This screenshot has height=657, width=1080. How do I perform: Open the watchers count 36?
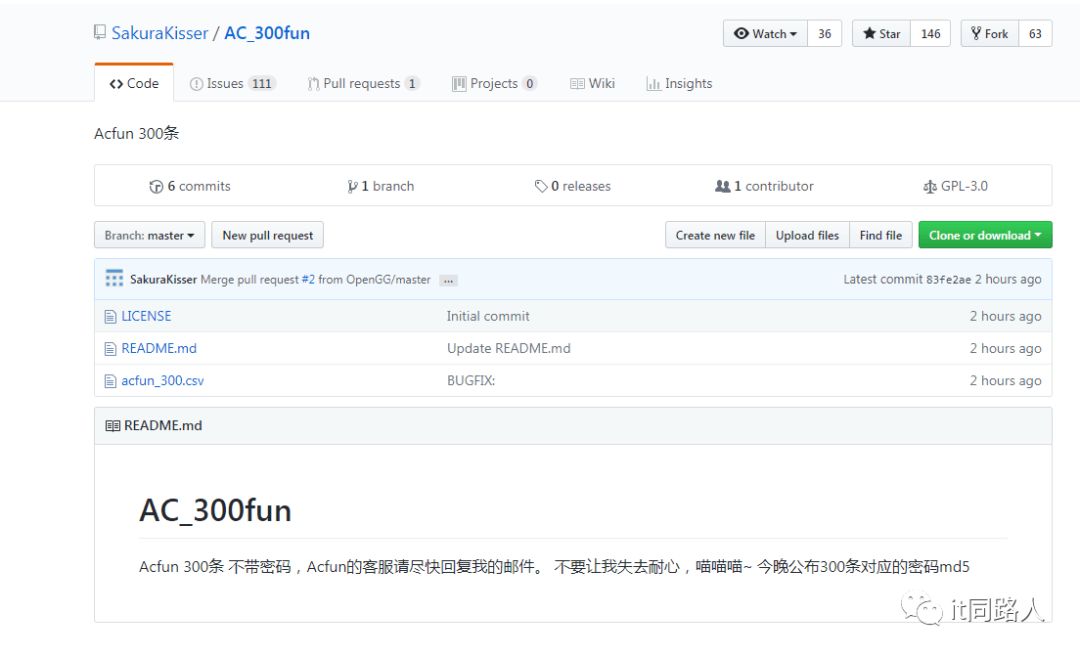824,34
